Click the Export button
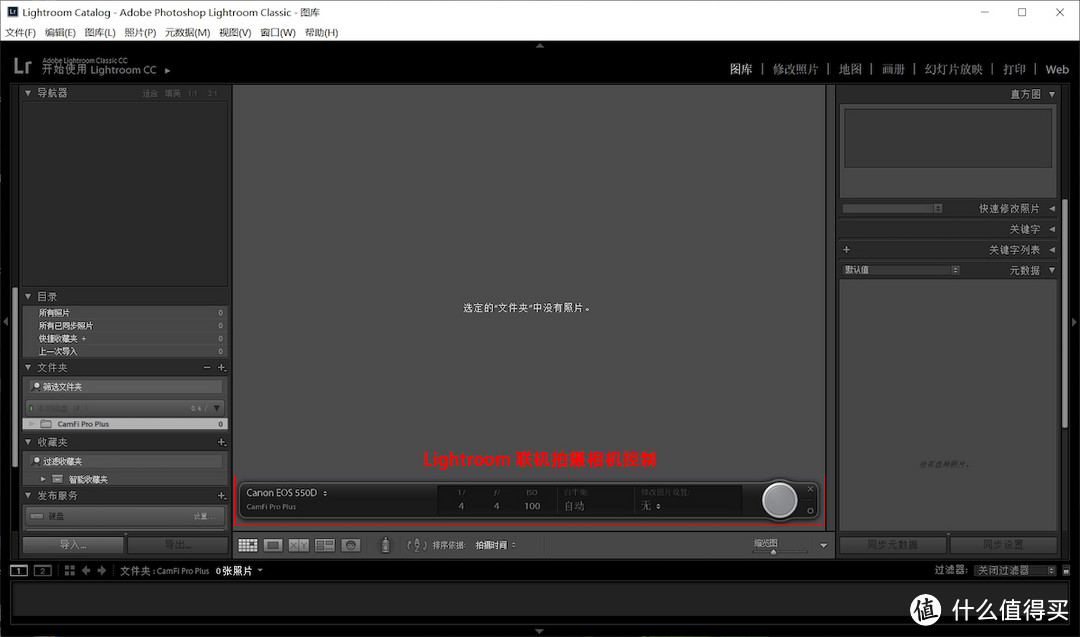1080x637 pixels. pos(178,545)
